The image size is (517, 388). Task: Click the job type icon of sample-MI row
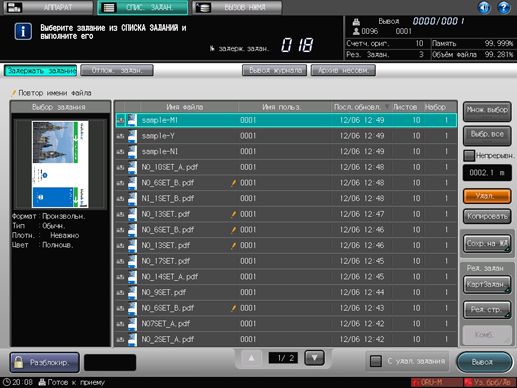(x=121, y=120)
